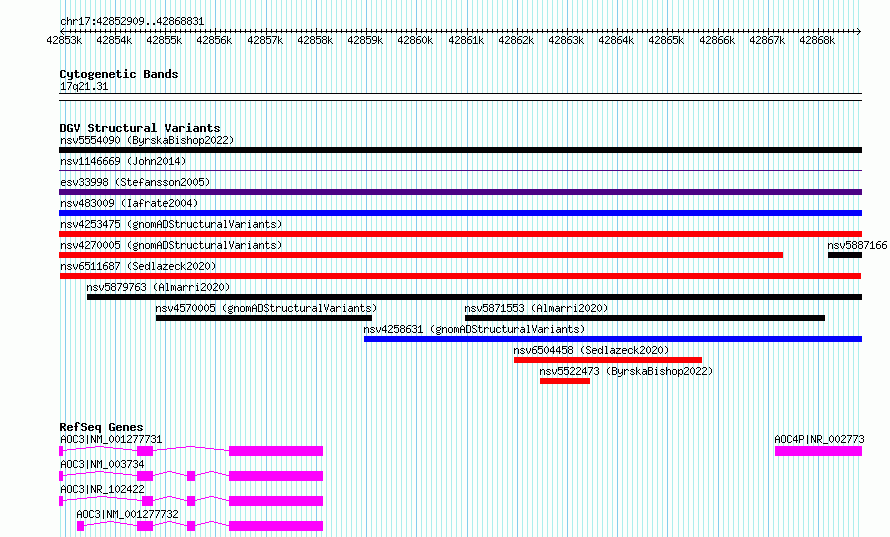This screenshot has width=890, height=537.
Task: Click the AOC3|NR_102422 gene model
Action: (191, 501)
